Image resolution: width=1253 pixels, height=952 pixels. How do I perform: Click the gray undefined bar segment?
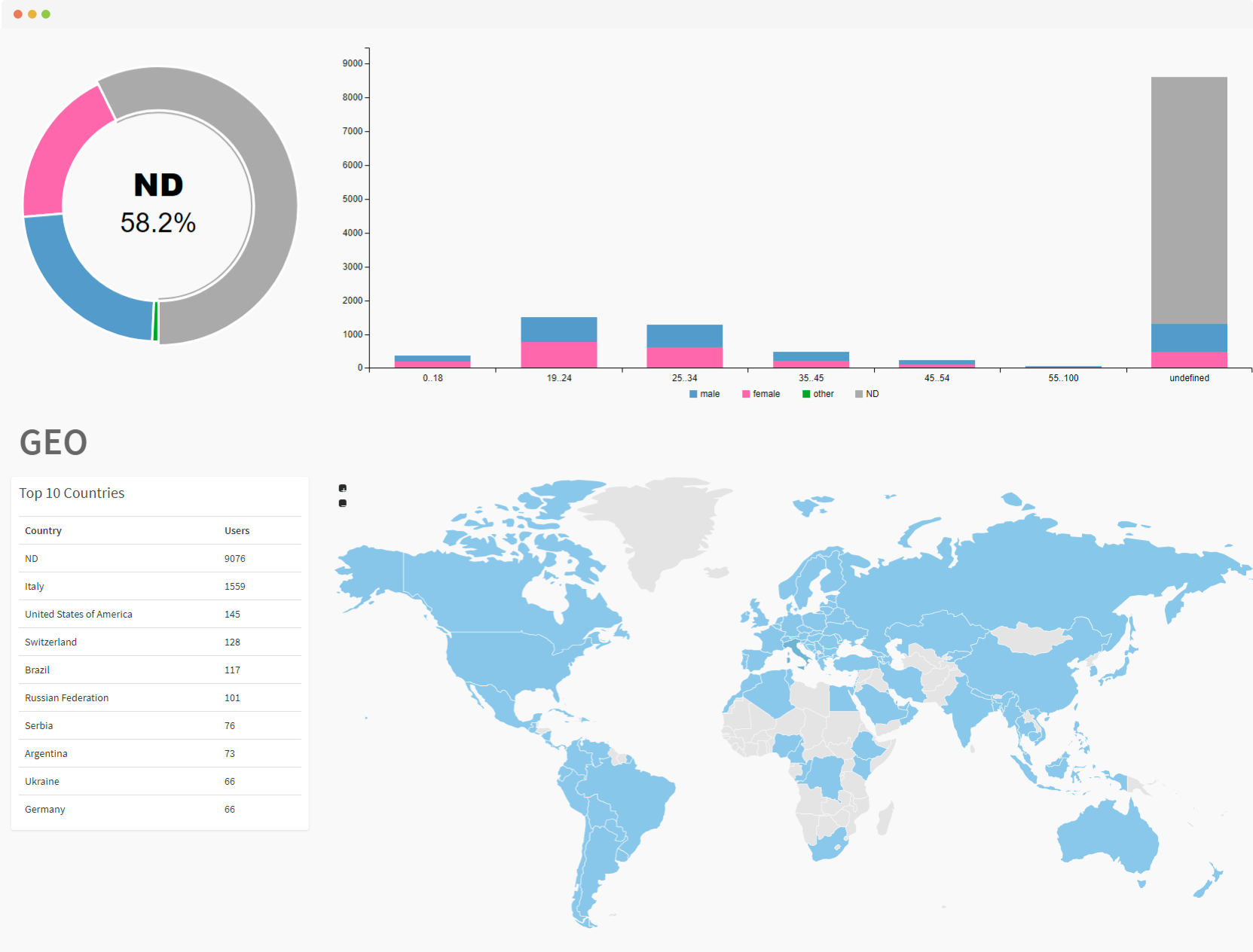pyautogui.click(x=1189, y=200)
